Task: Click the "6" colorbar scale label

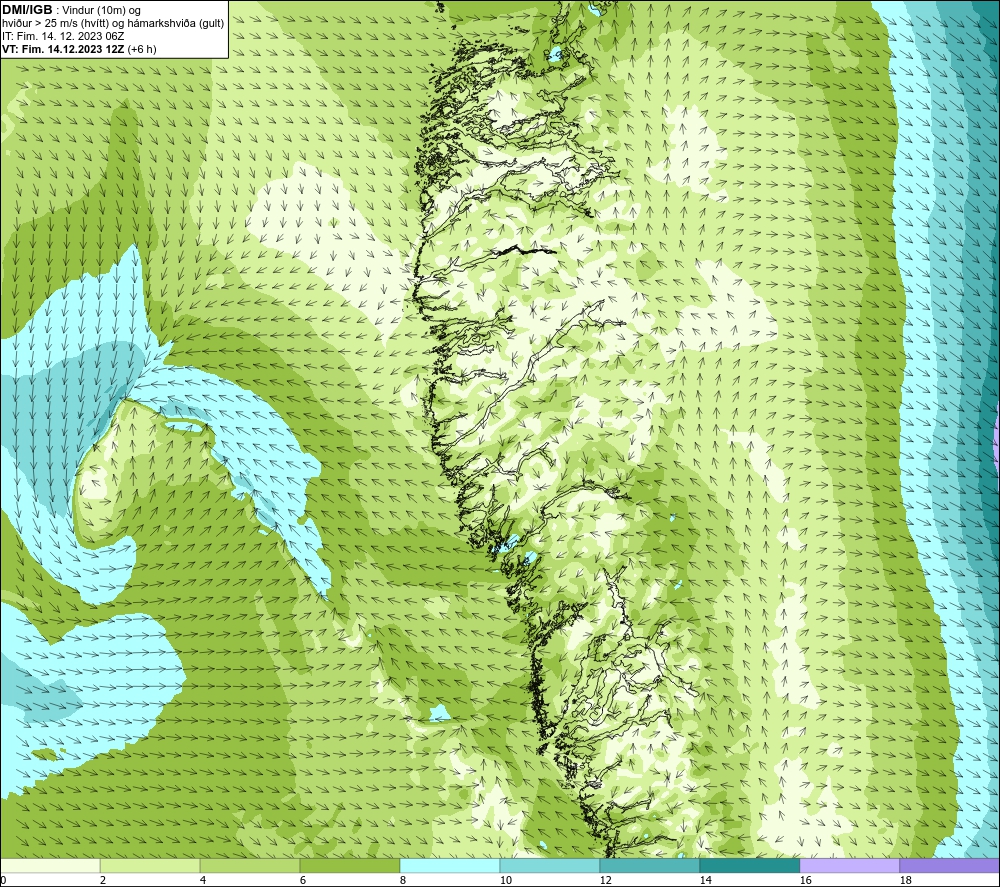Action: tap(303, 881)
